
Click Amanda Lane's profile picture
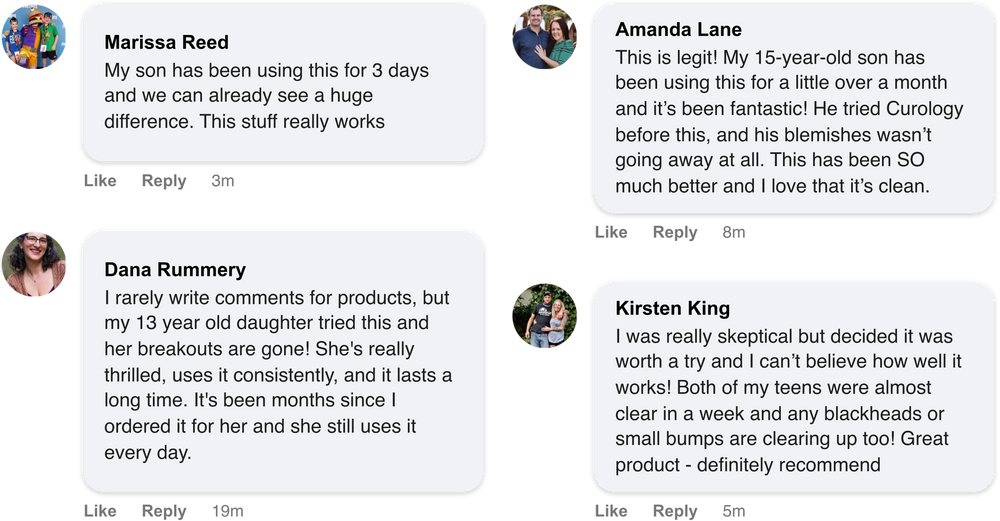coord(544,37)
